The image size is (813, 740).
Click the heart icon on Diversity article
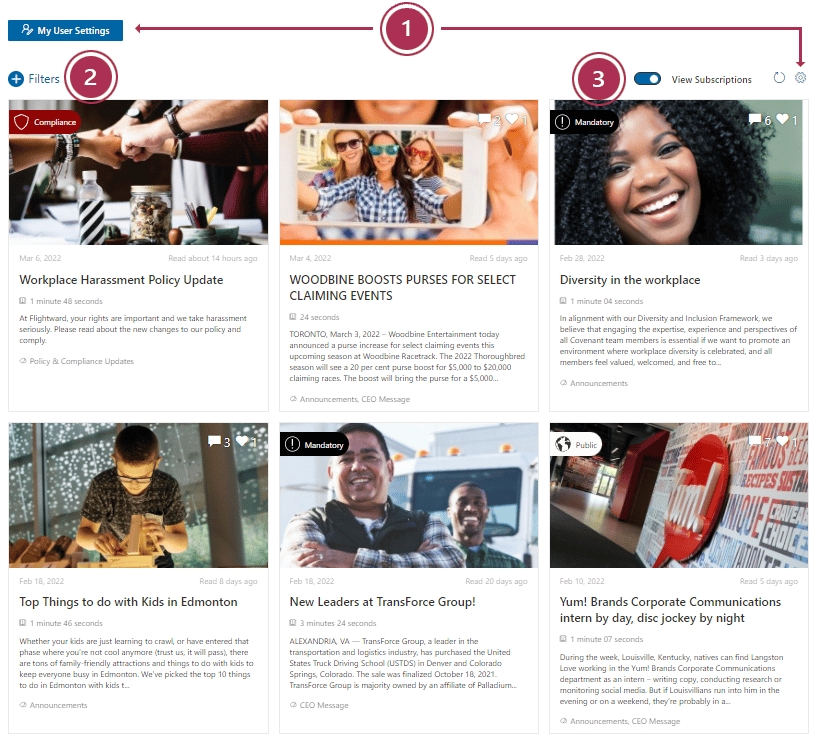(782, 119)
